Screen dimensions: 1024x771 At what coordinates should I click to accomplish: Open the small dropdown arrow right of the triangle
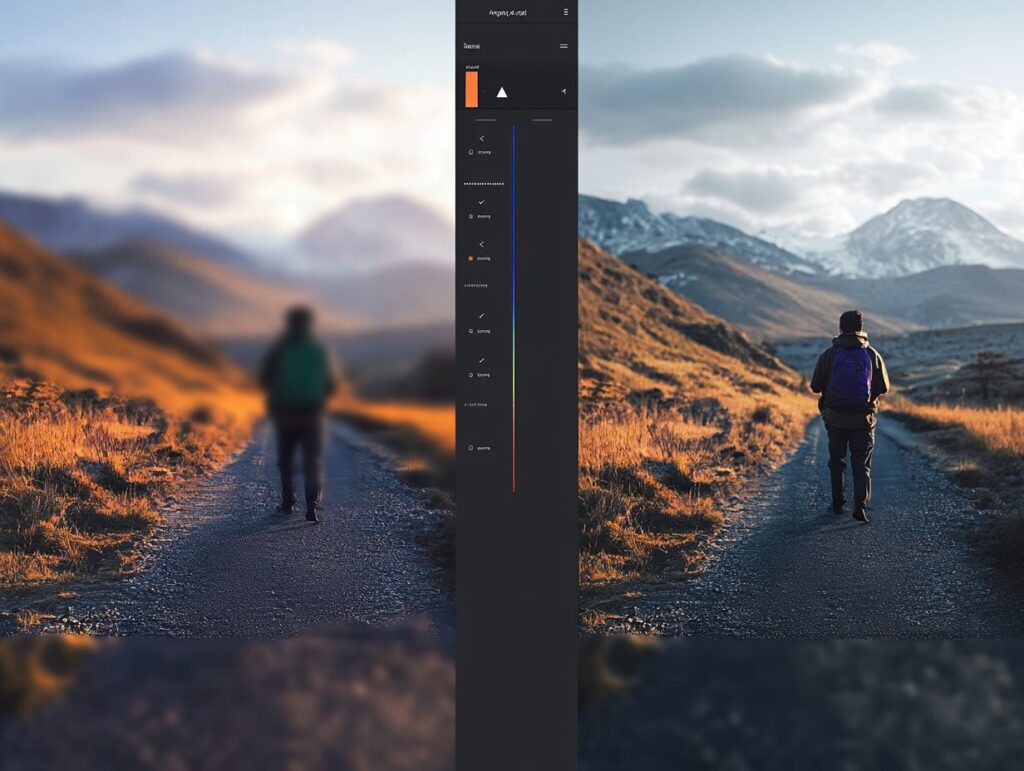562,91
